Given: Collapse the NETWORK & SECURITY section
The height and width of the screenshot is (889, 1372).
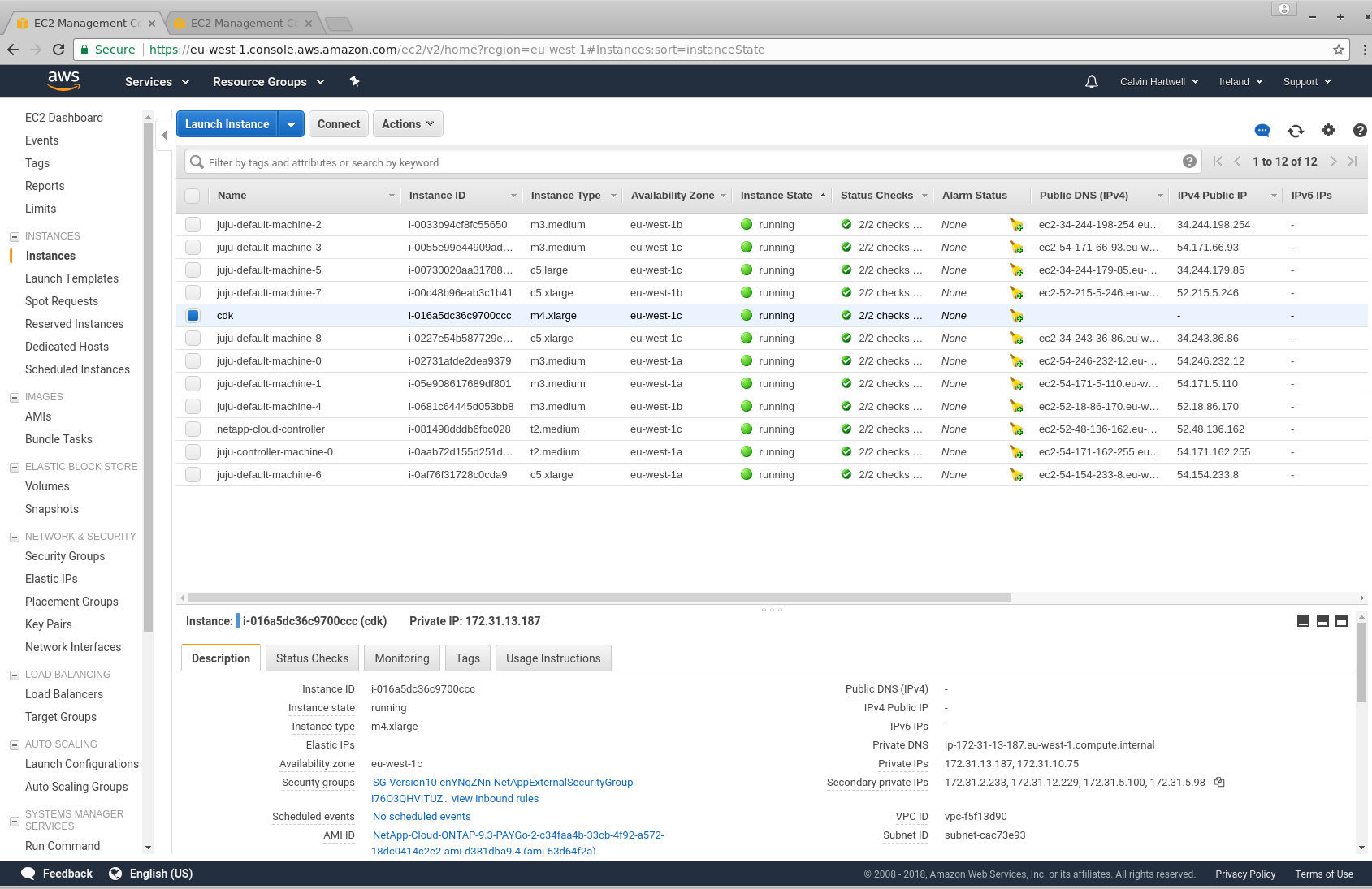Looking at the screenshot, I should 15,537.
